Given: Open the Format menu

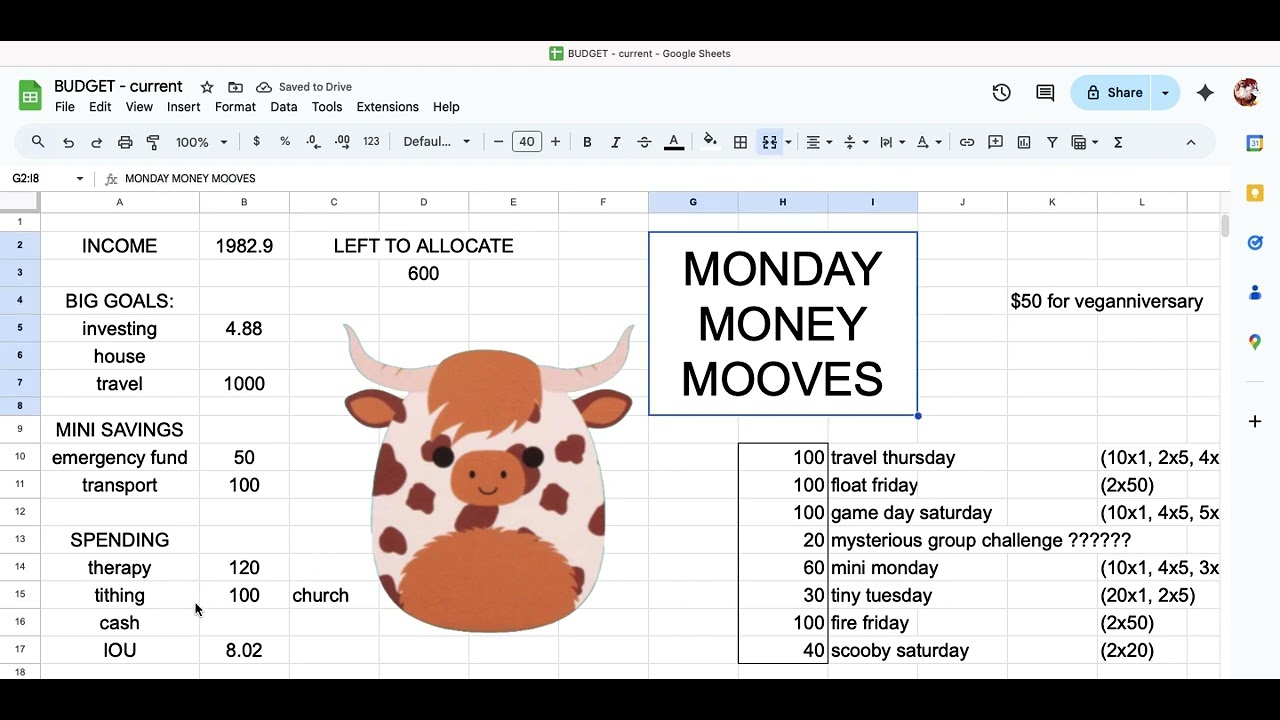Looking at the screenshot, I should point(236,107).
